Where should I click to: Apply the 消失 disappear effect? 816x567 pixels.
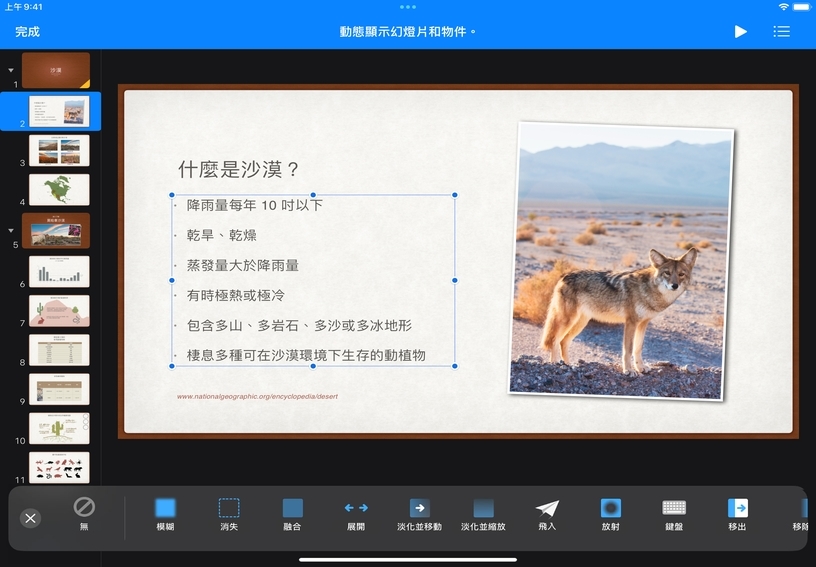coord(229,514)
